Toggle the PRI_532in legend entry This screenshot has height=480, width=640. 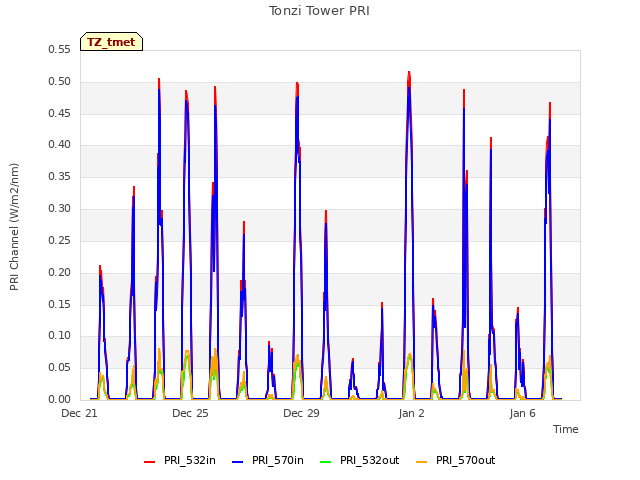[180, 460]
